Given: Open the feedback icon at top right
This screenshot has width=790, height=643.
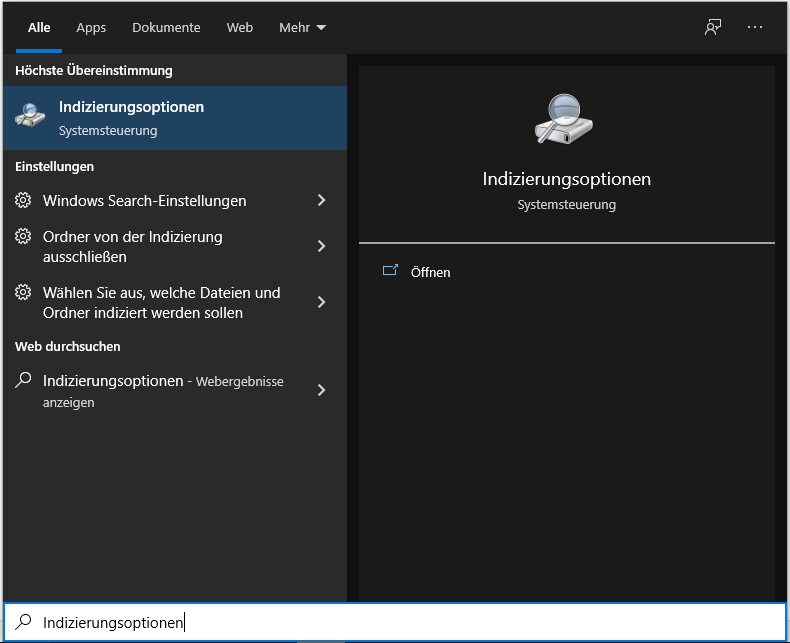Looking at the screenshot, I should (x=713, y=27).
